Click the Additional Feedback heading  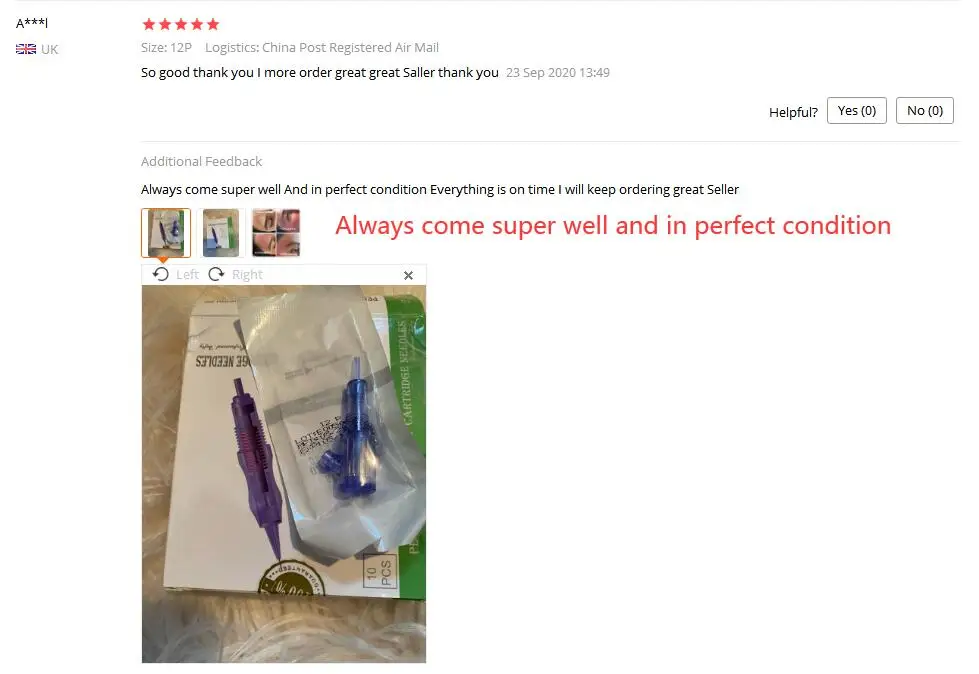201,162
